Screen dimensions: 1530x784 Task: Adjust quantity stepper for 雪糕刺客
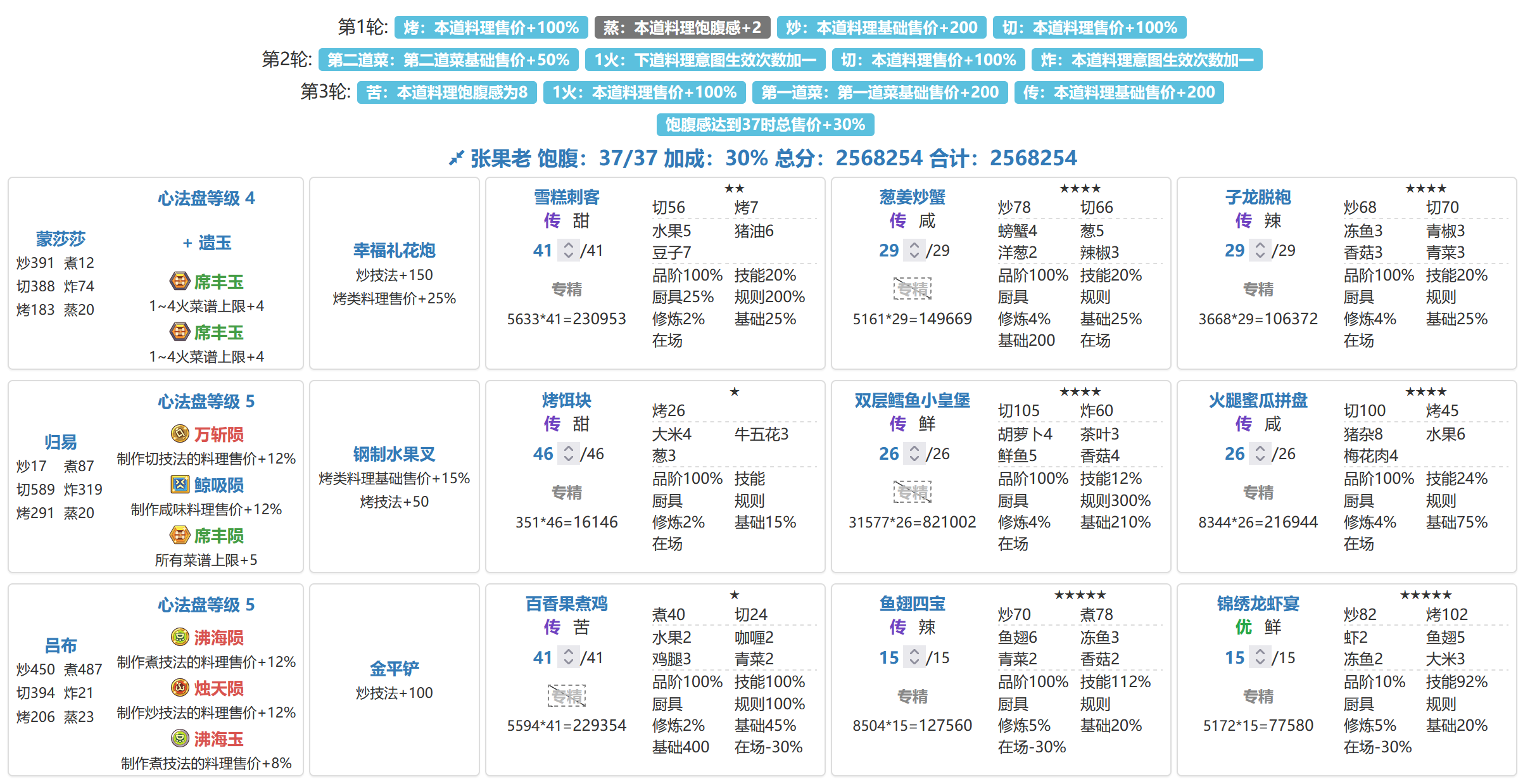click(569, 250)
